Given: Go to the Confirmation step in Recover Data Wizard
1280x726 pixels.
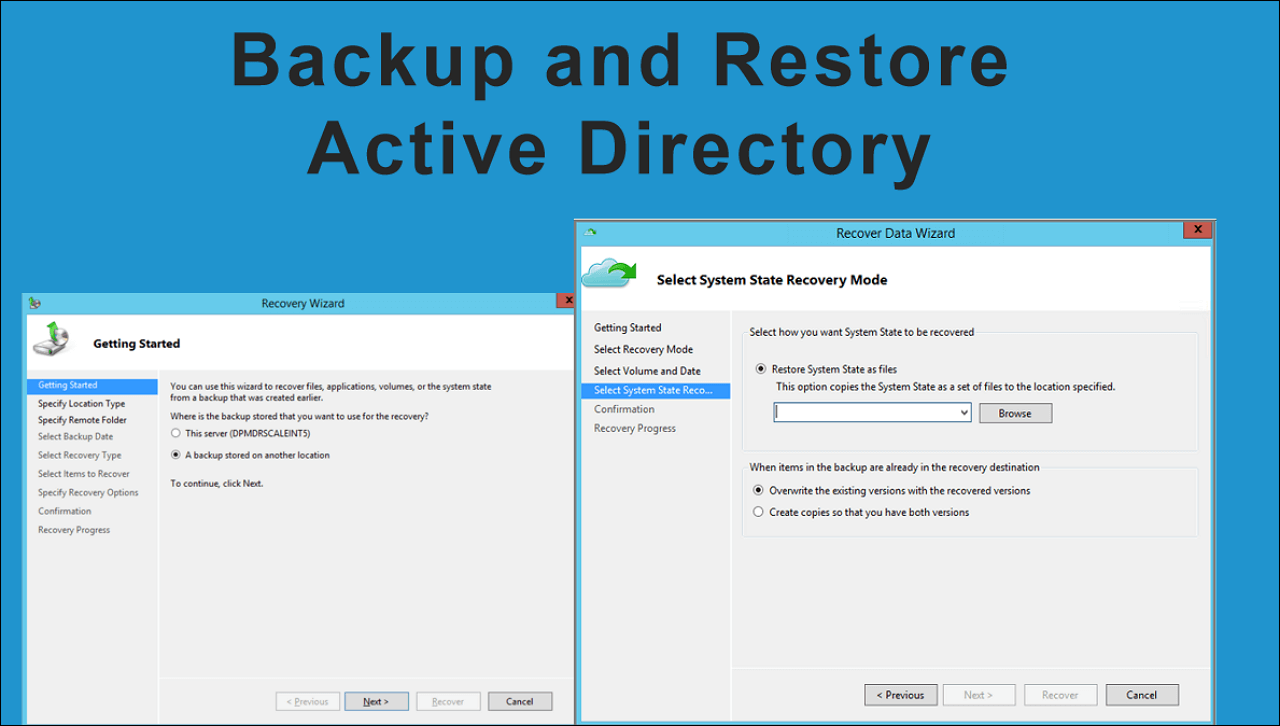Looking at the screenshot, I should (x=624, y=408).
